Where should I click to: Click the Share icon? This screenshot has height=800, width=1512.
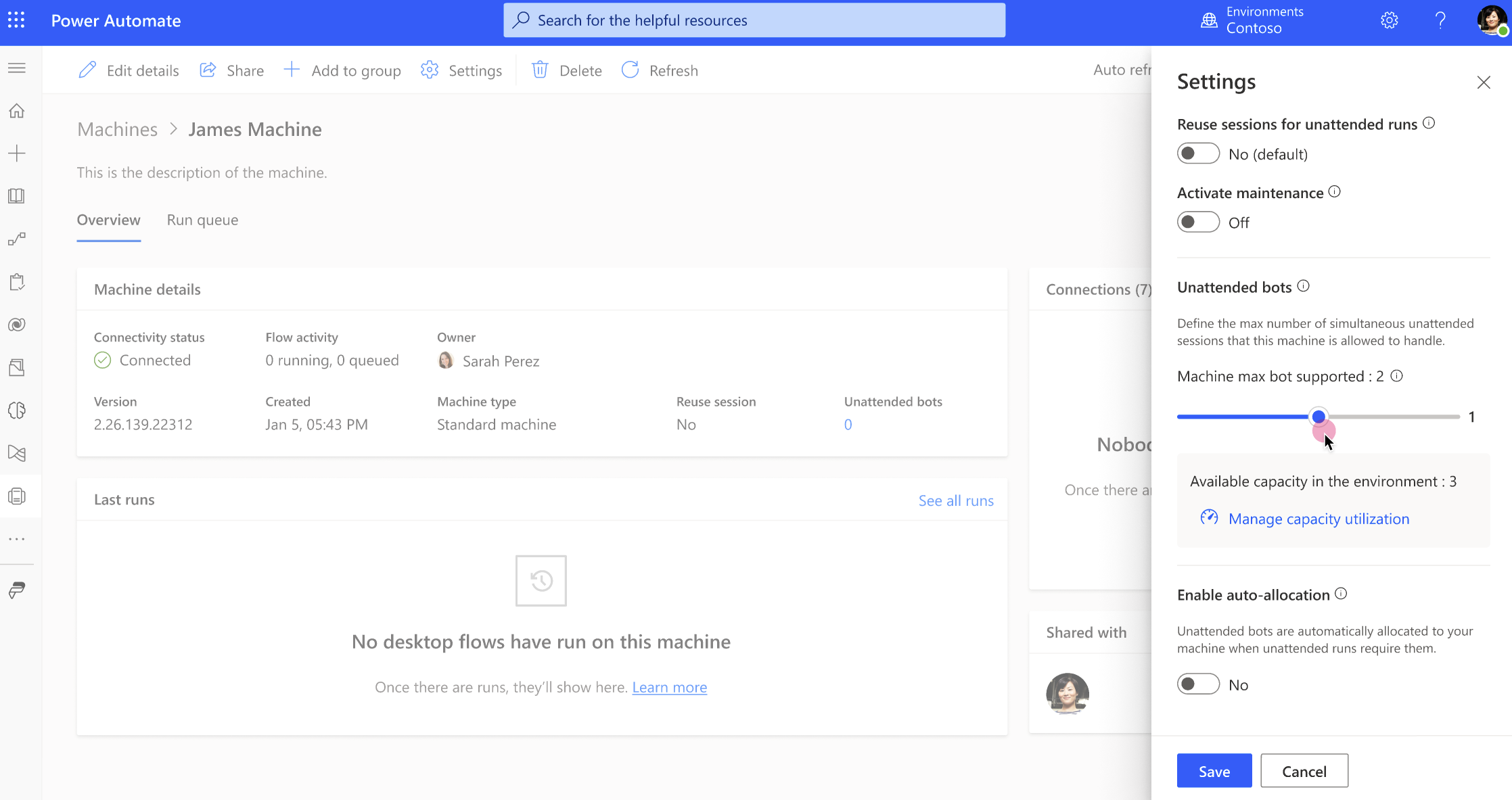click(x=208, y=70)
